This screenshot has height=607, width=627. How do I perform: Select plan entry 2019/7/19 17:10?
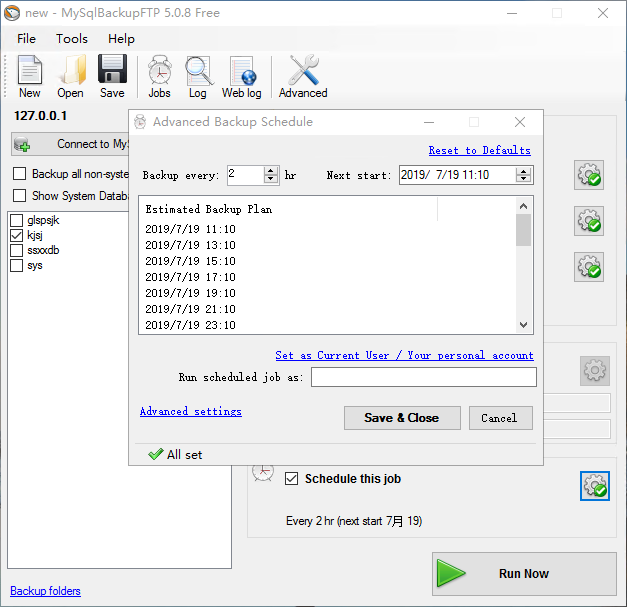(190, 277)
